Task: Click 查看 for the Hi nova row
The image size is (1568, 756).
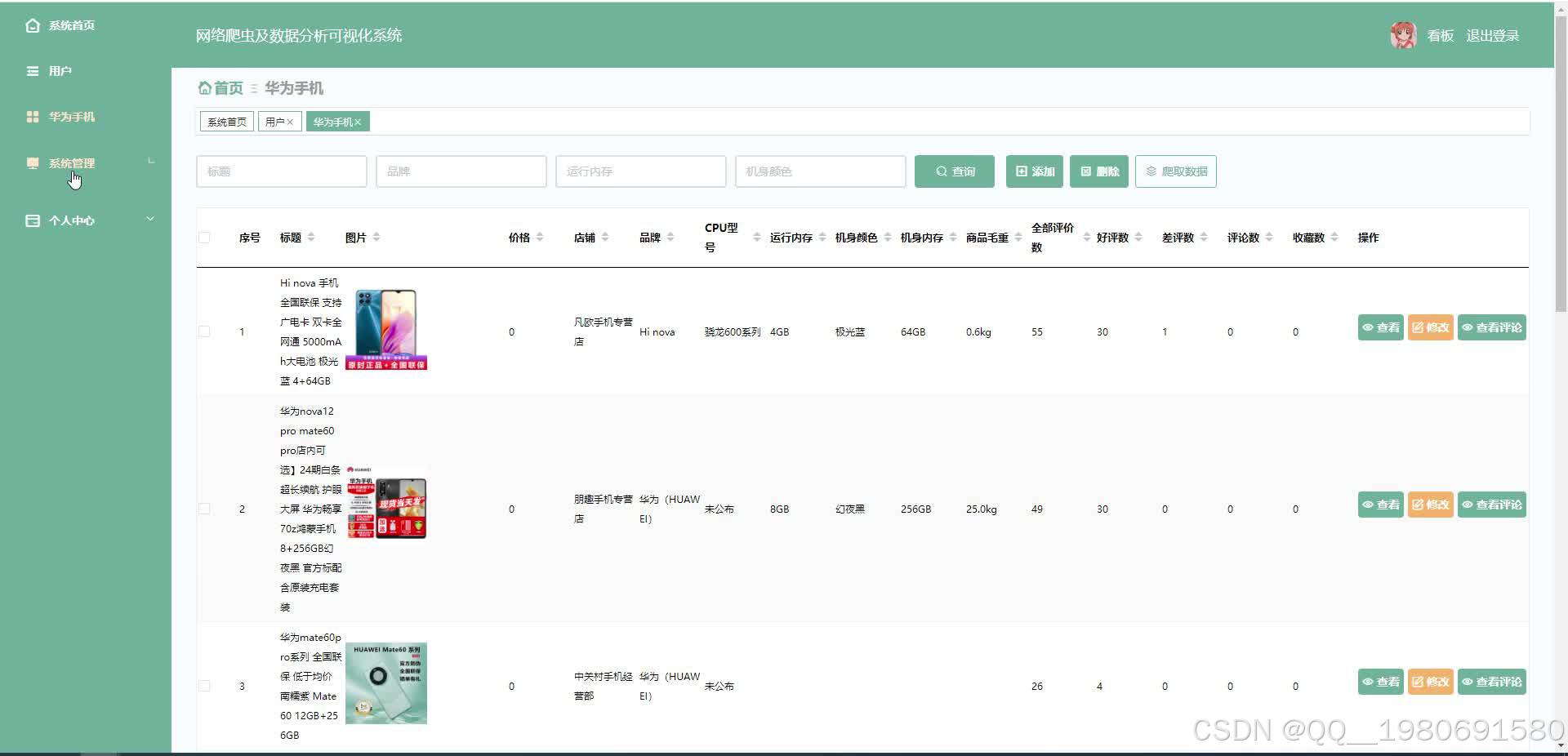Action: [1380, 327]
